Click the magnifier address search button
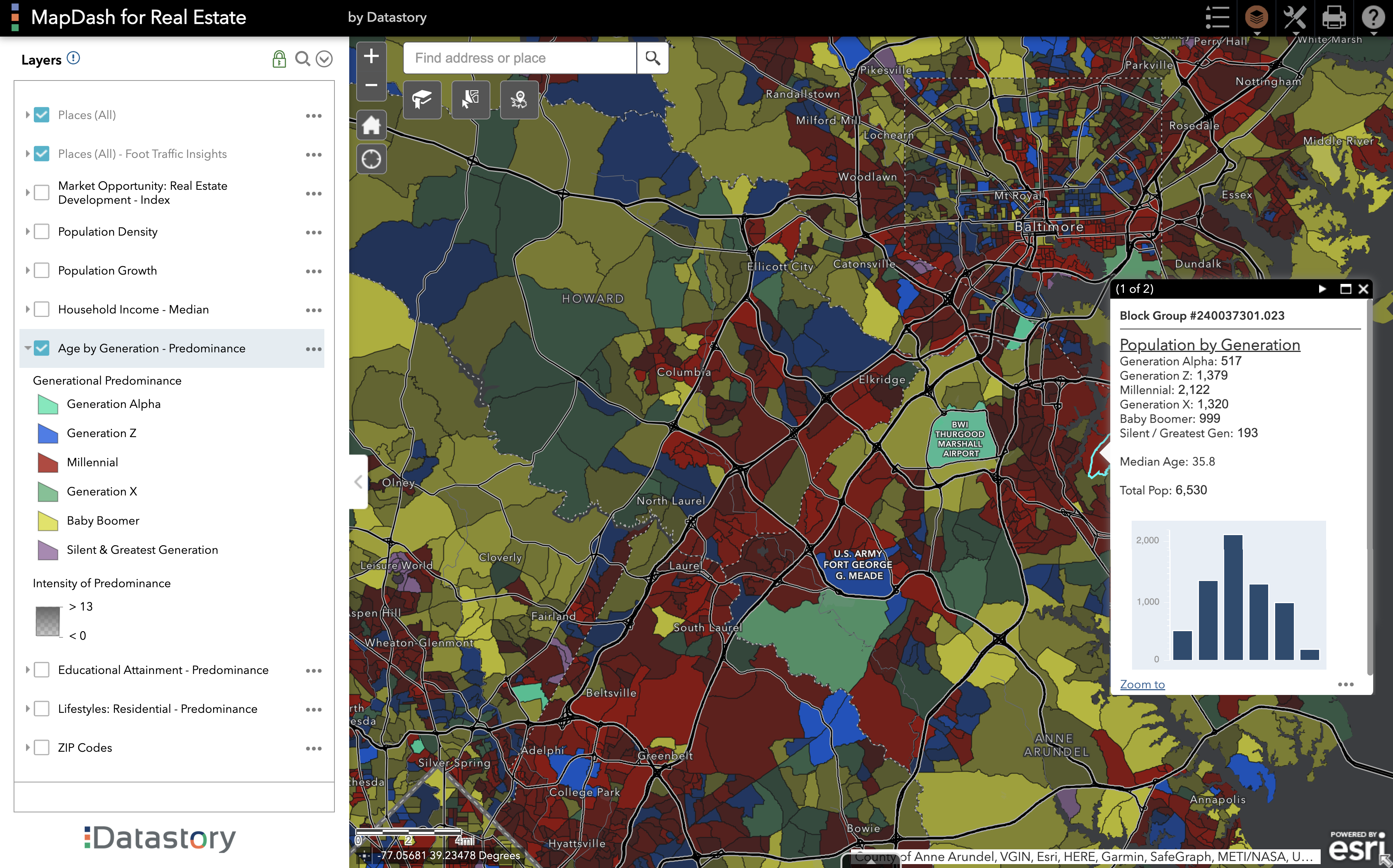The image size is (1393, 868). click(653, 58)
